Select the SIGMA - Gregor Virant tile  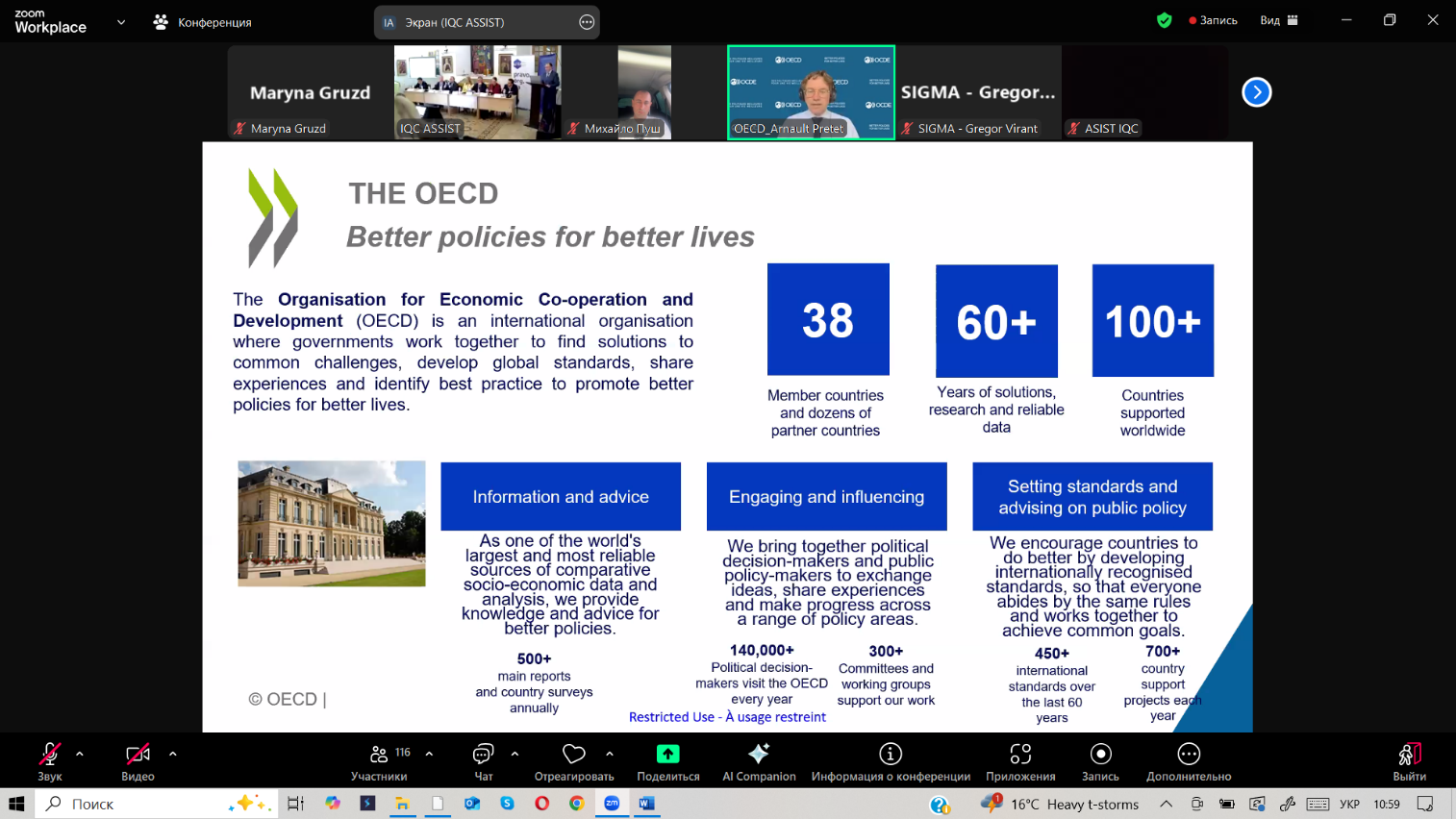tap(978, 92)
